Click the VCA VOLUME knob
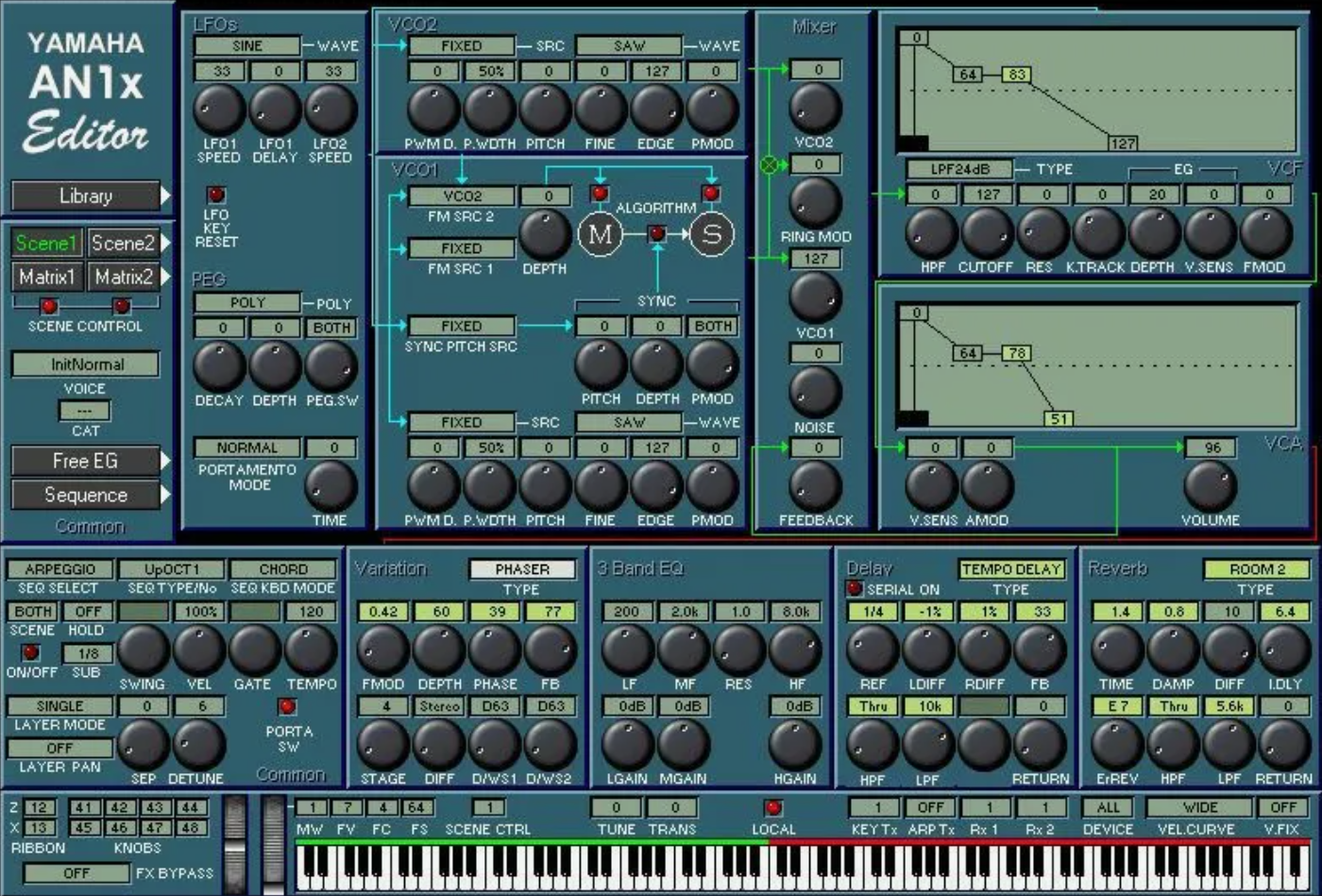The image size is (1322, 896). pos(1210,485)
